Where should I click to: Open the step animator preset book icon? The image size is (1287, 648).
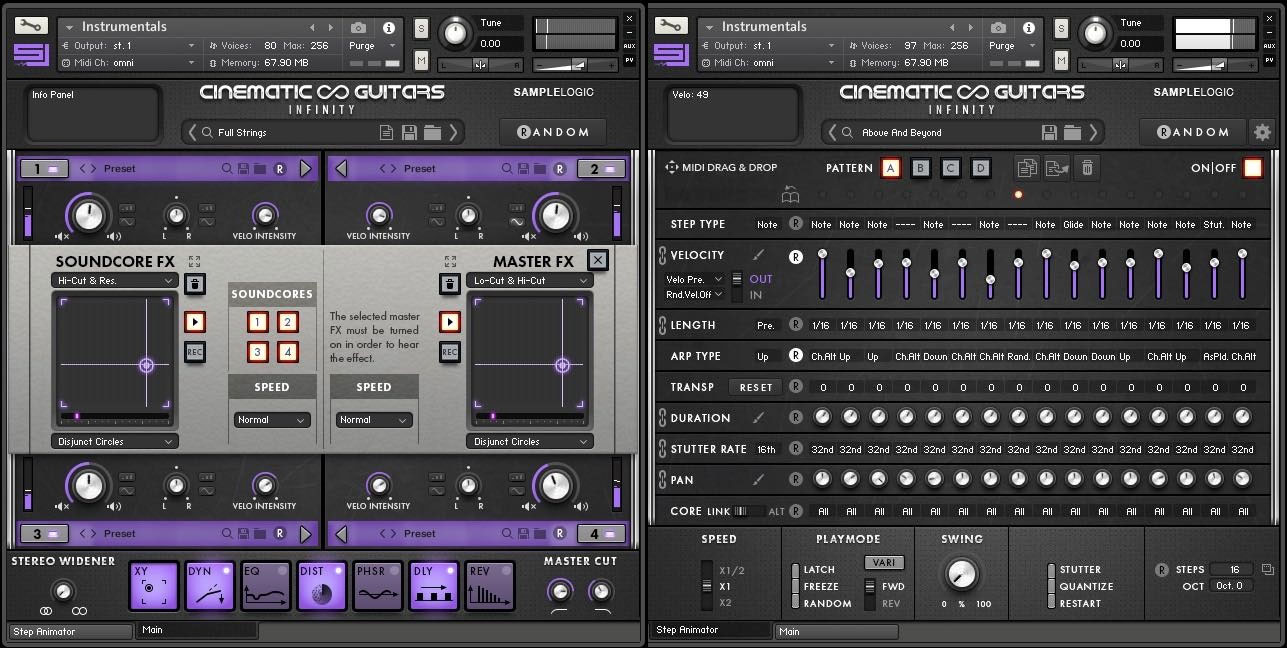point(791,194)
